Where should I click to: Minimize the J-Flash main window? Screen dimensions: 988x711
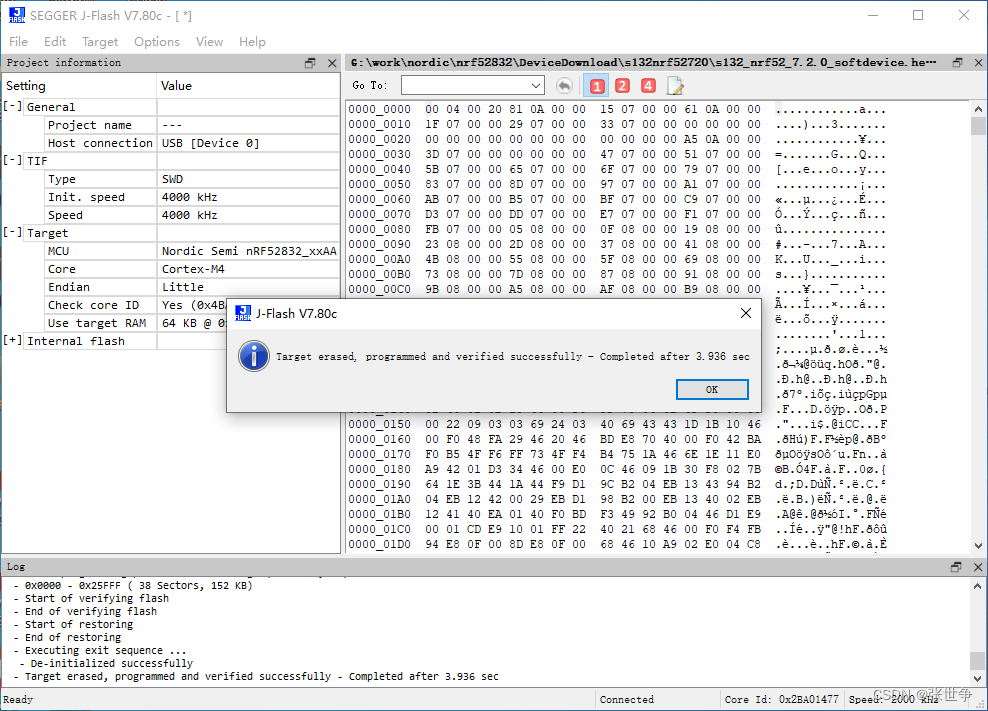click(873, 15)
